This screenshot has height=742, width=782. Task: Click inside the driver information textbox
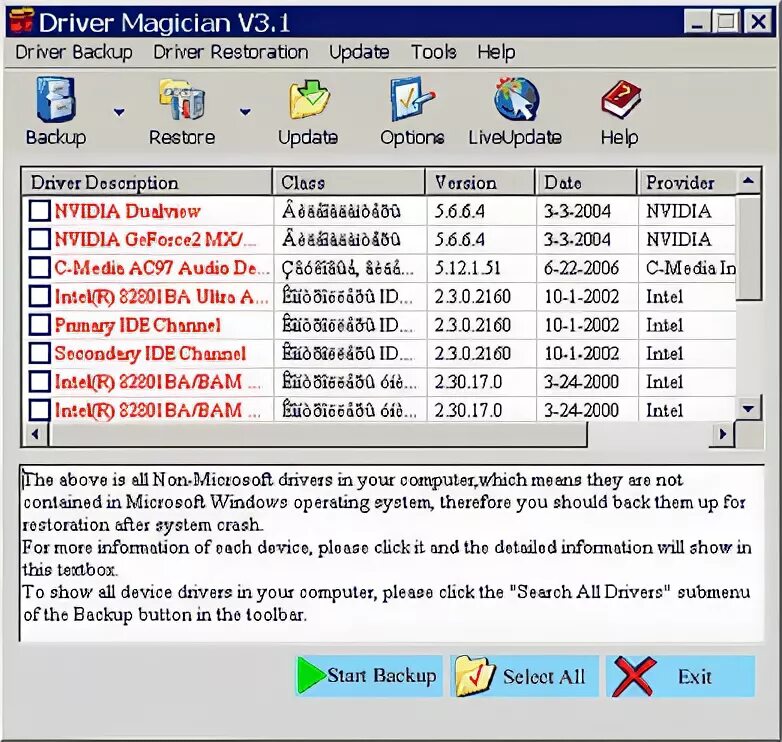(x=391, y=553)
